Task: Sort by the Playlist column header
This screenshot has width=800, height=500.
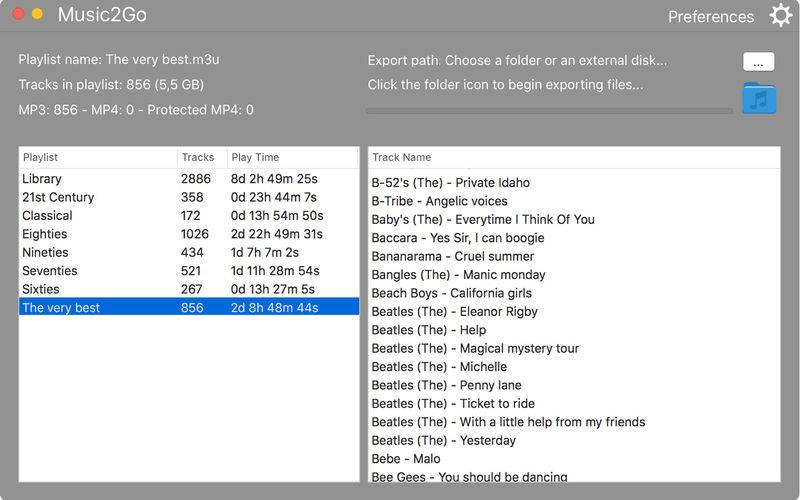Action: (98, 157)
